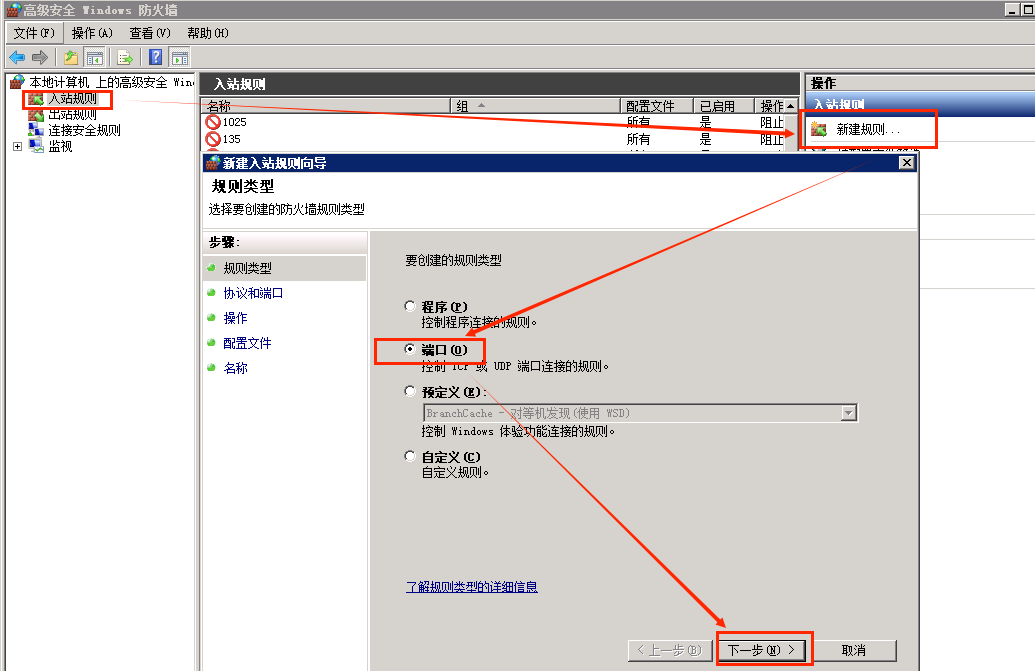
Task: Select the 自定义(C) radio button
Action: (410, 456)
